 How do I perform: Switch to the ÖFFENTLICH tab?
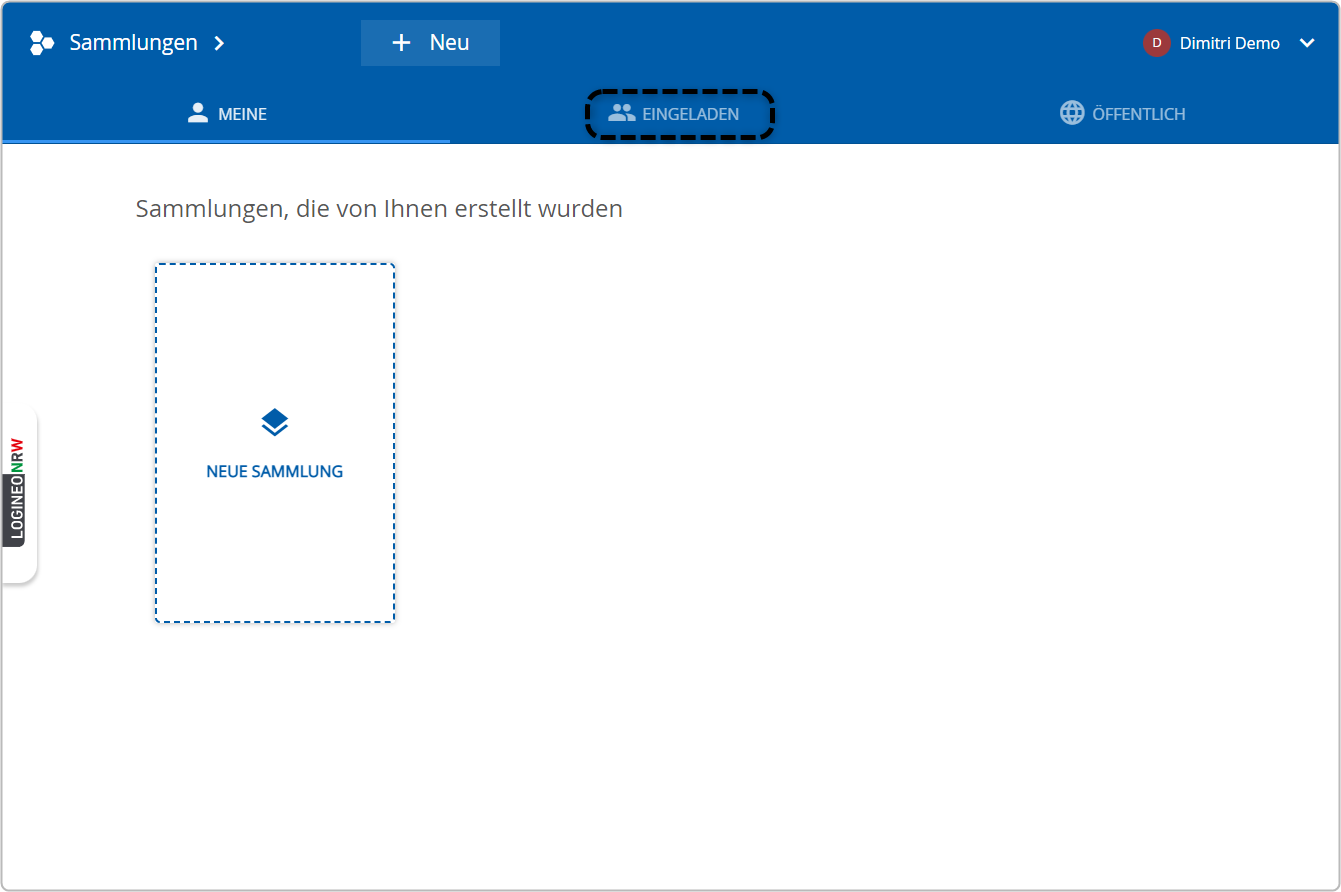[x=1122, y=113]
